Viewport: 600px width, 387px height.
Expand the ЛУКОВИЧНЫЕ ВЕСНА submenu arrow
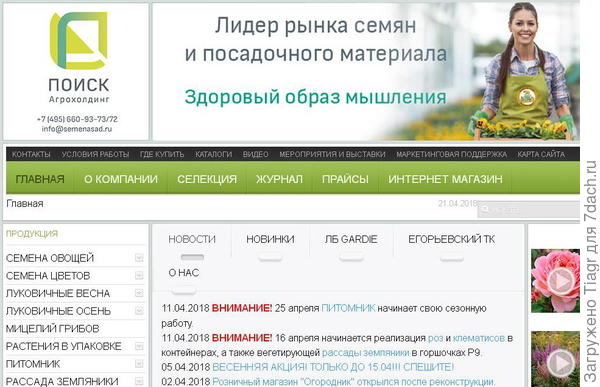coord(139,293)
